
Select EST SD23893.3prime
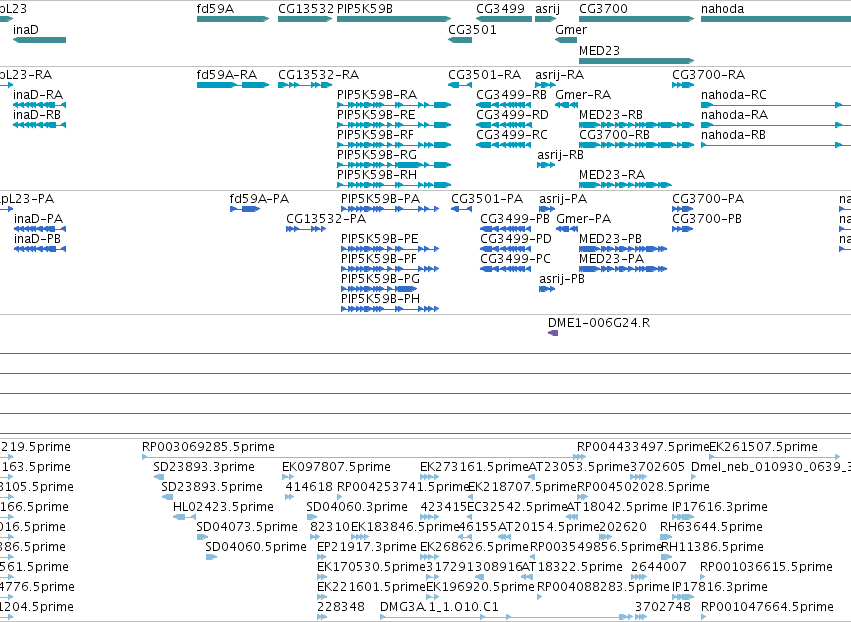pos(159,477)
